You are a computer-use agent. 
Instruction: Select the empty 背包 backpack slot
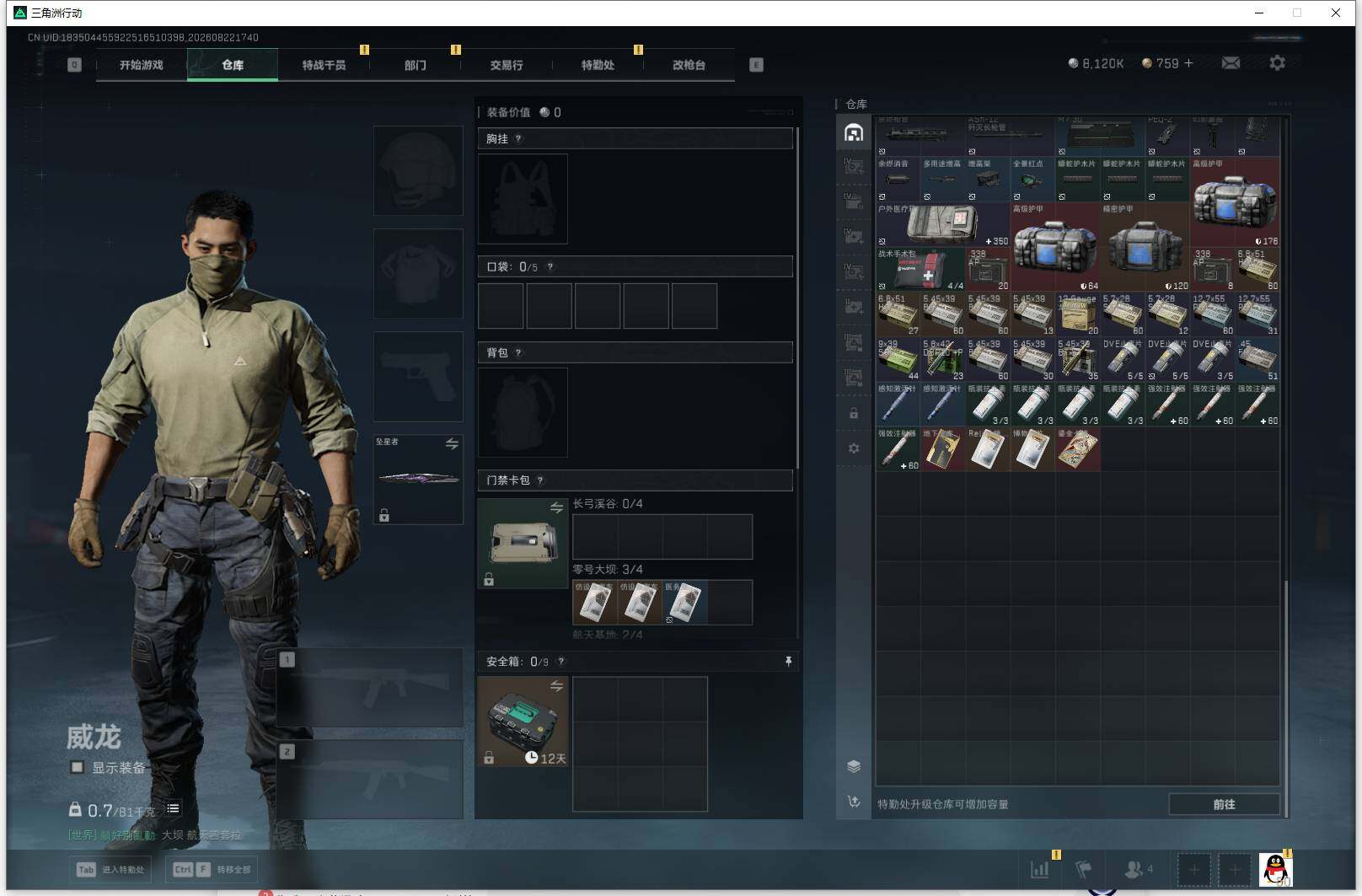tap(523, 412)
